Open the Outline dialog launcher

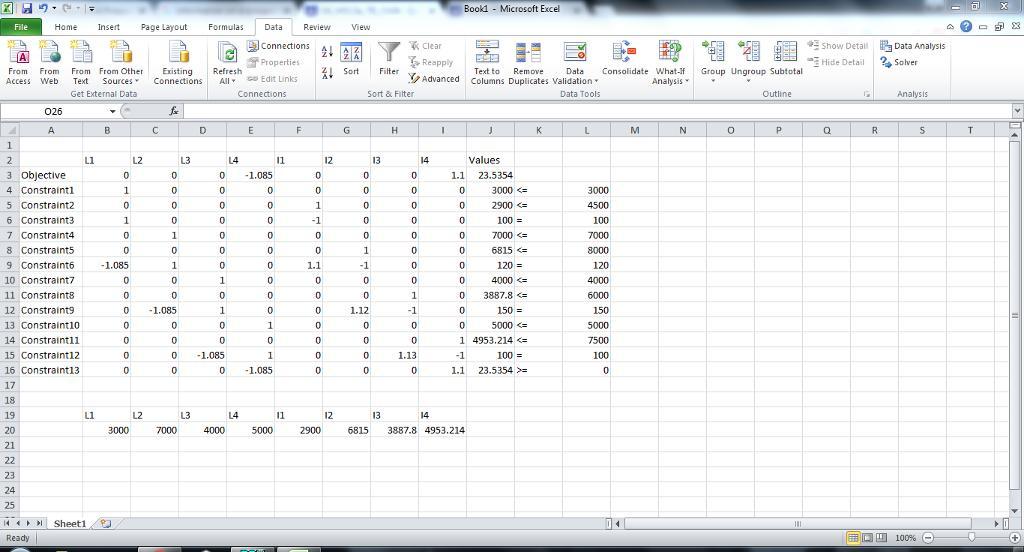867,94
